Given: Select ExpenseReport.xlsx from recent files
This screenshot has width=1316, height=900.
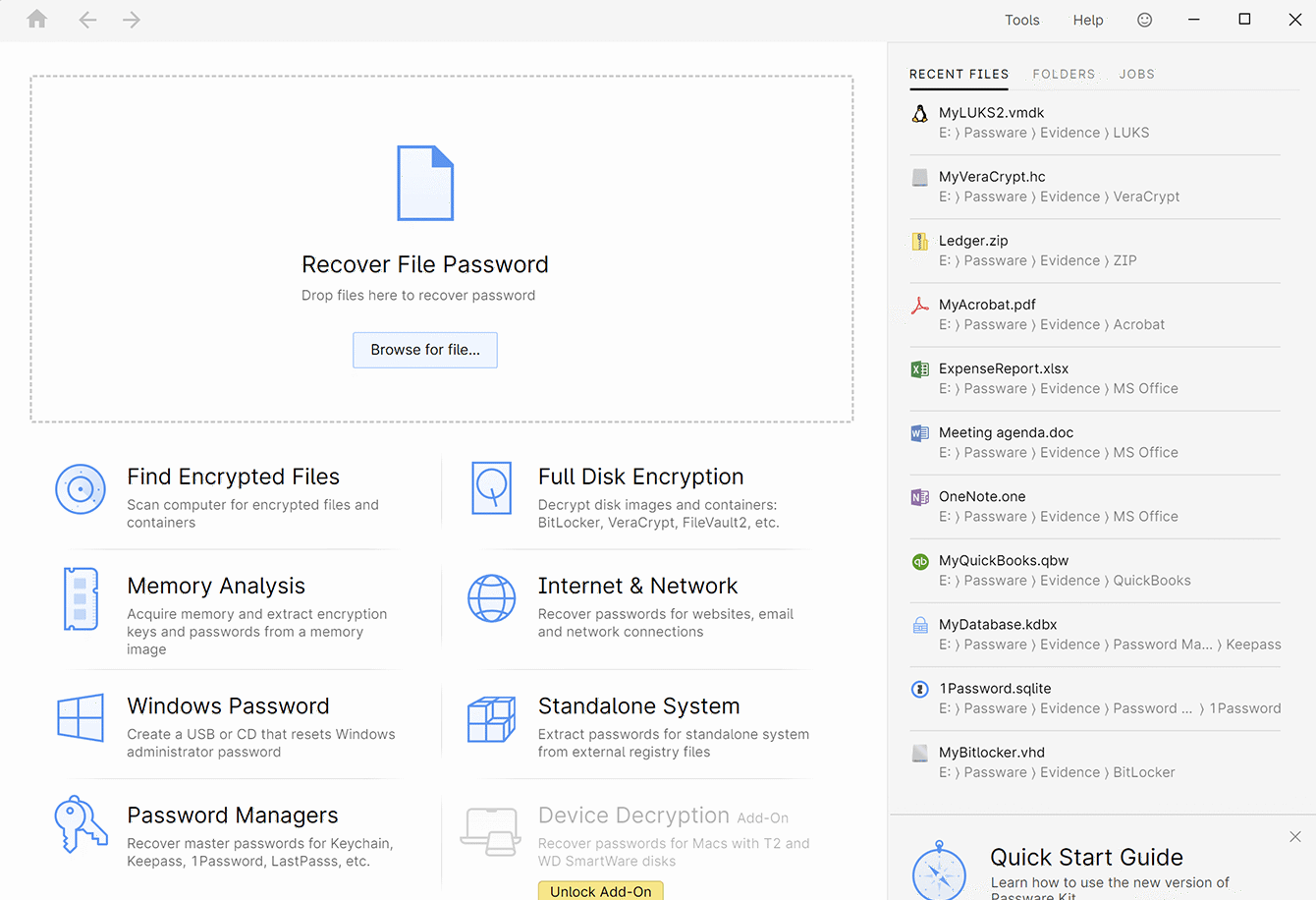Looking at the screenshot, I should [x=1003, y=368].
